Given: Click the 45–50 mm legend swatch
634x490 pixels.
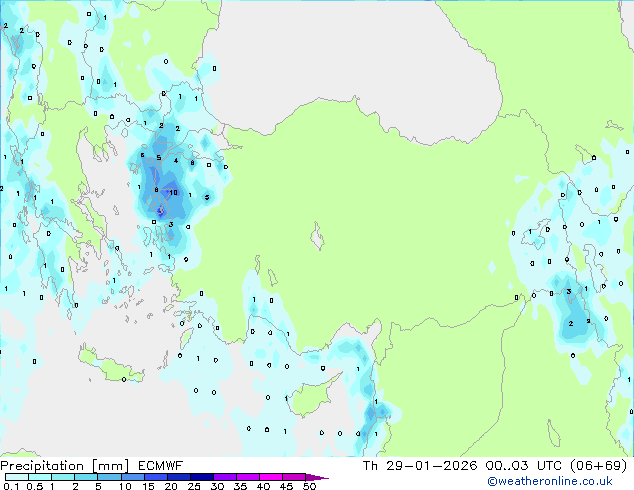Looking at the screenshot, I should coord(294,477).
